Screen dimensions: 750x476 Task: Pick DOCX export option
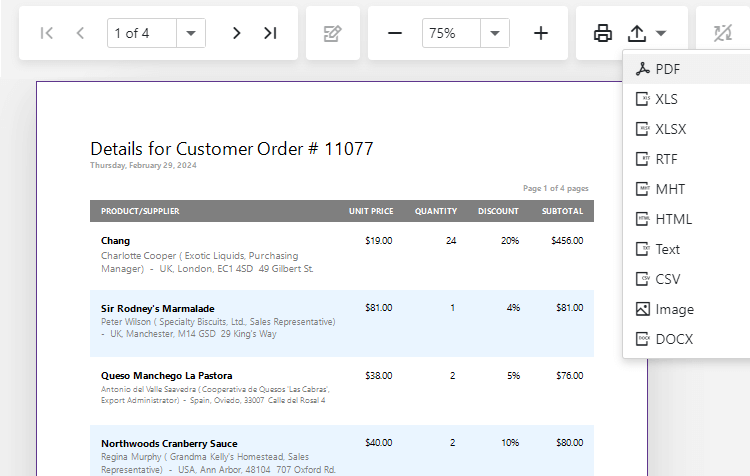(674, 339)
